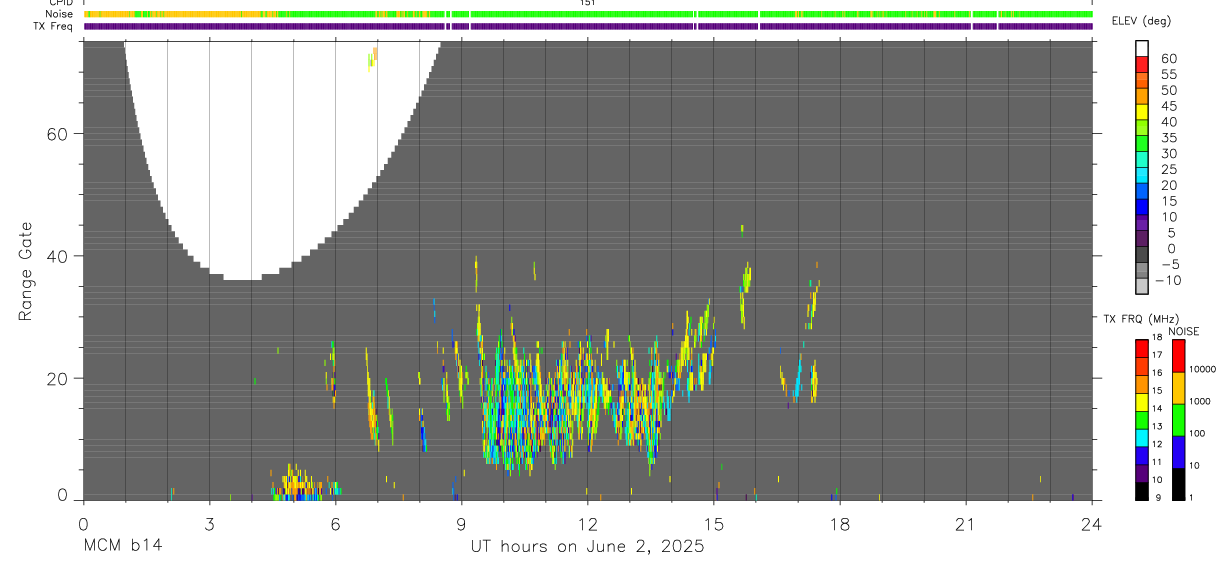The image size is (1228, 567).
Task: Click Range Gate axis tick label '40'
Action: (57, 256)
